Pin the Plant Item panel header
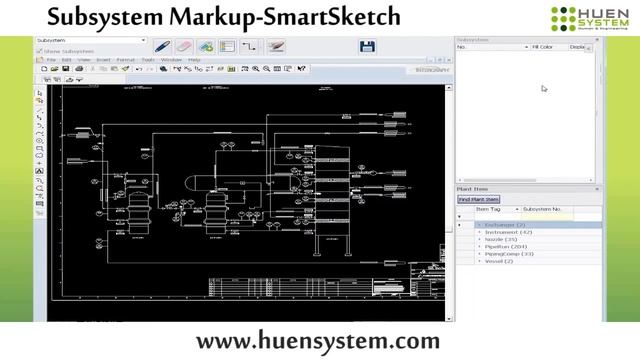The image size is (640, 360). click(597, 189)
